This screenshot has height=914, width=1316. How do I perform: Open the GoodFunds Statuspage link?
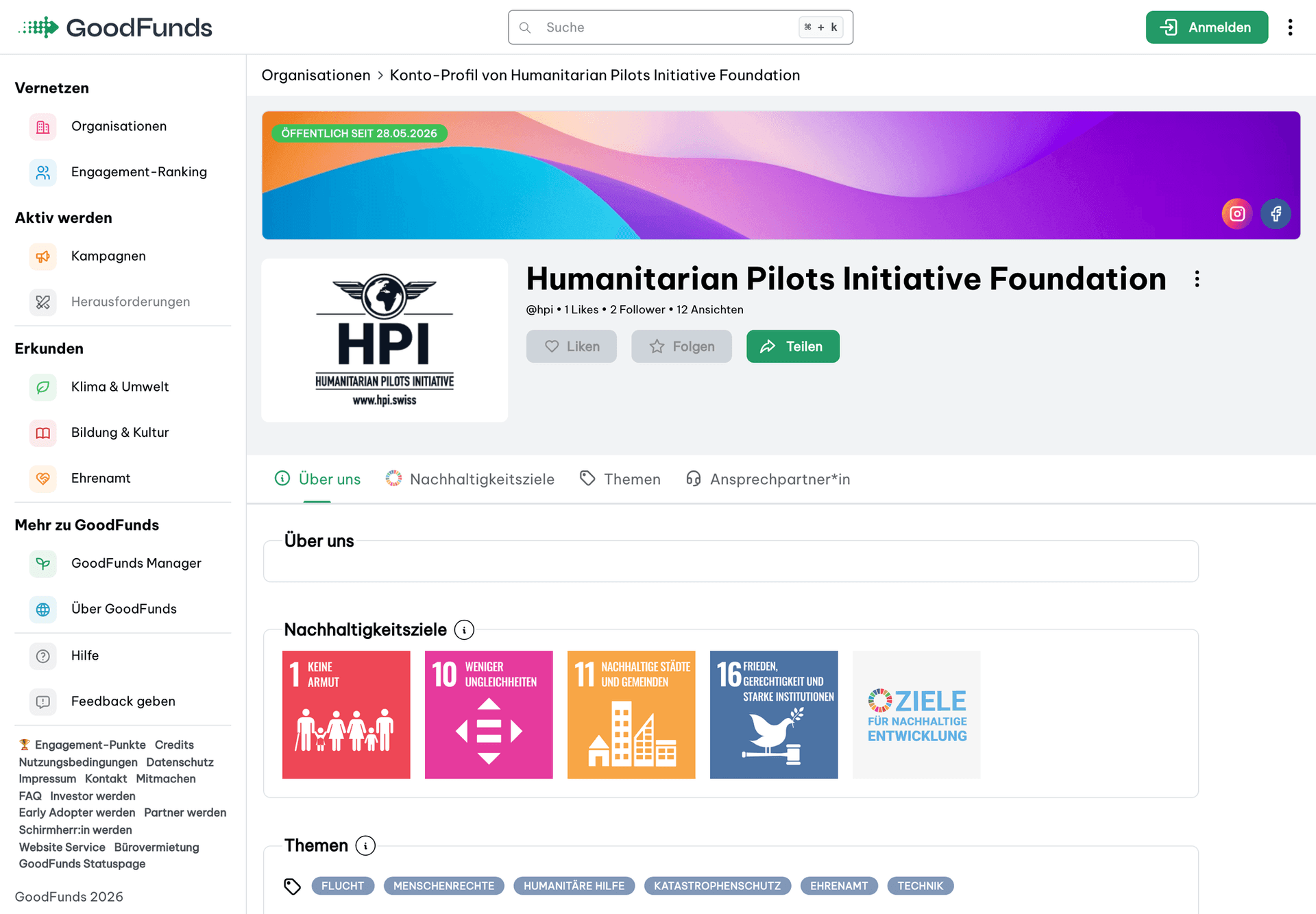click(82, 864)
